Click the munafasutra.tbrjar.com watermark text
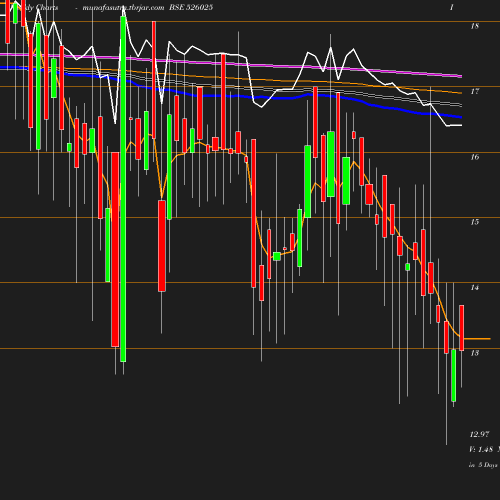500x500 pixels. 123,8
